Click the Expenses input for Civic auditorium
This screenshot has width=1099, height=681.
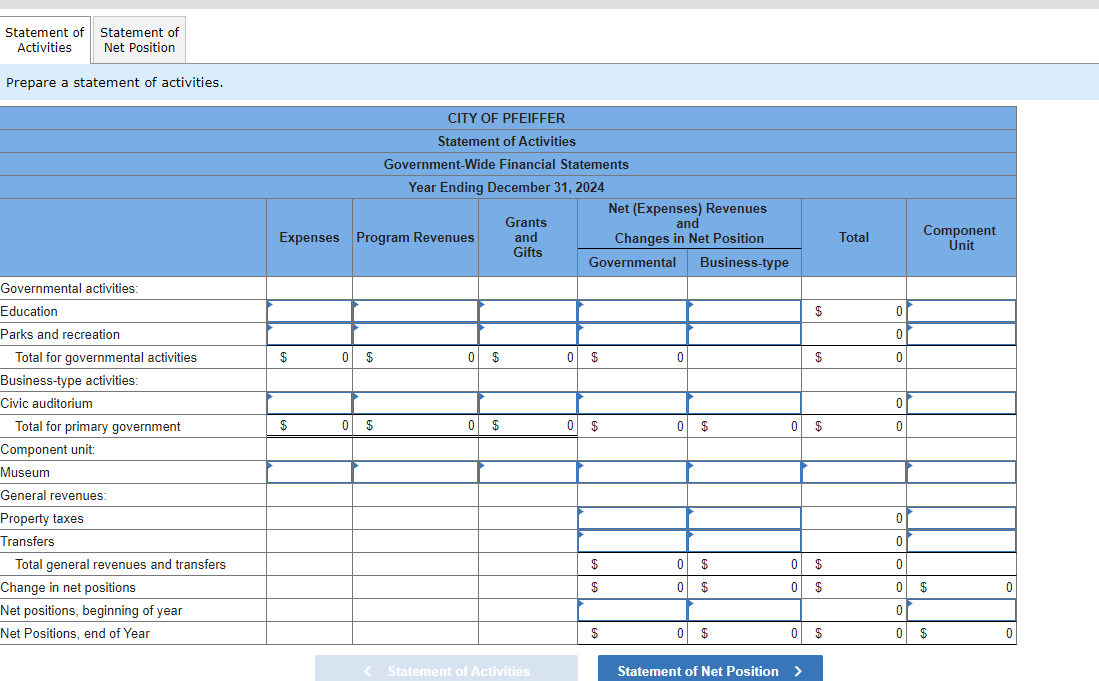[x=309, y=403]
